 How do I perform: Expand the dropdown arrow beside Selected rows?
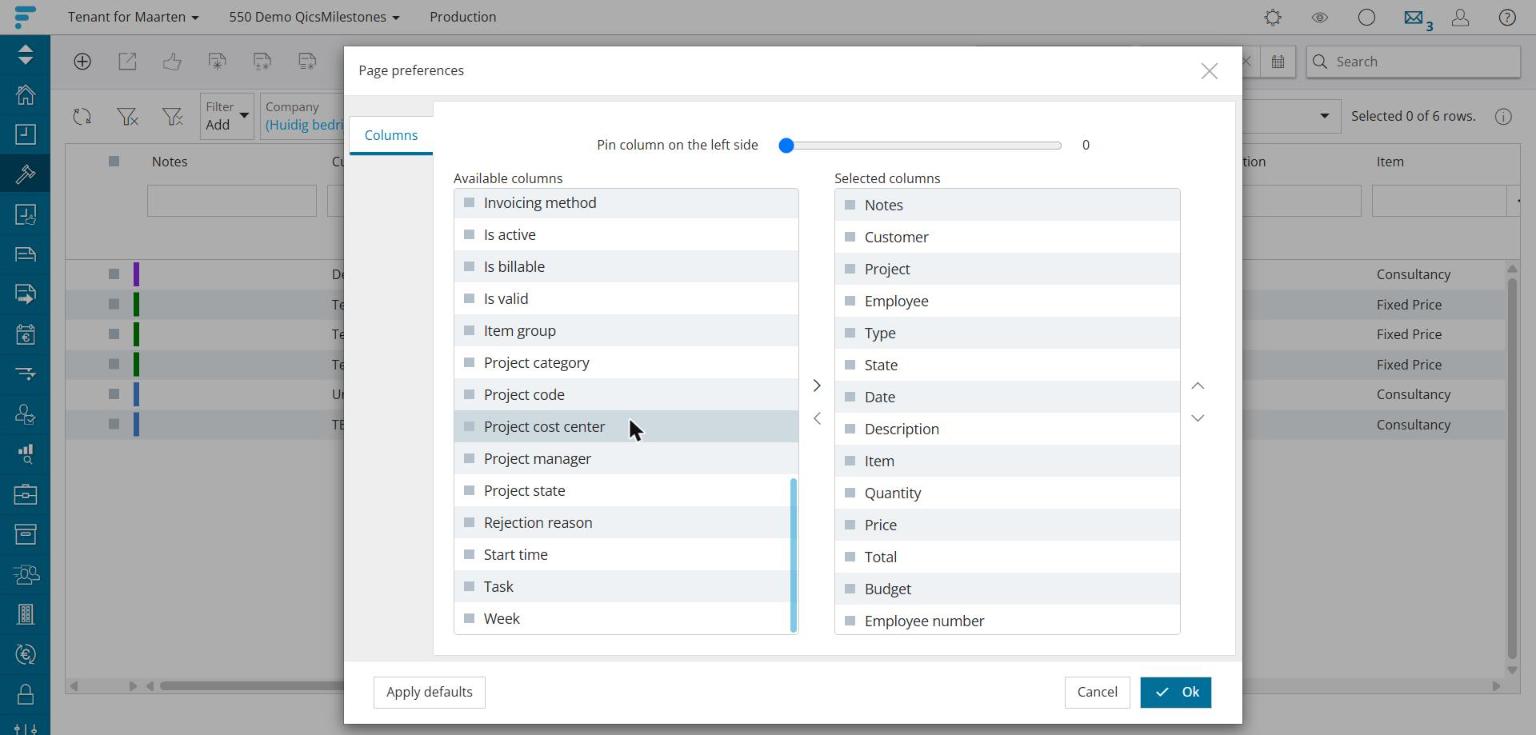point(1325,116)
